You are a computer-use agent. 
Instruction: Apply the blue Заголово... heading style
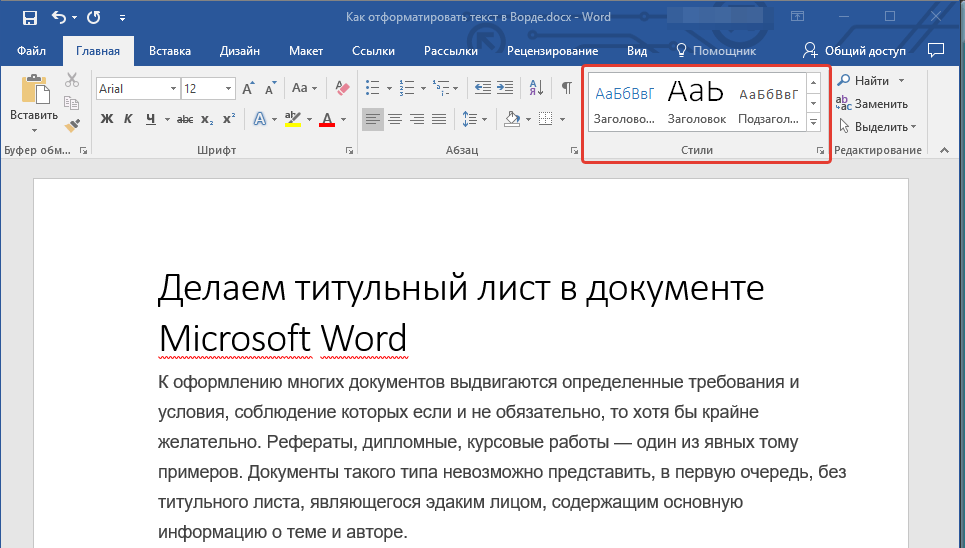coord(625,102)
